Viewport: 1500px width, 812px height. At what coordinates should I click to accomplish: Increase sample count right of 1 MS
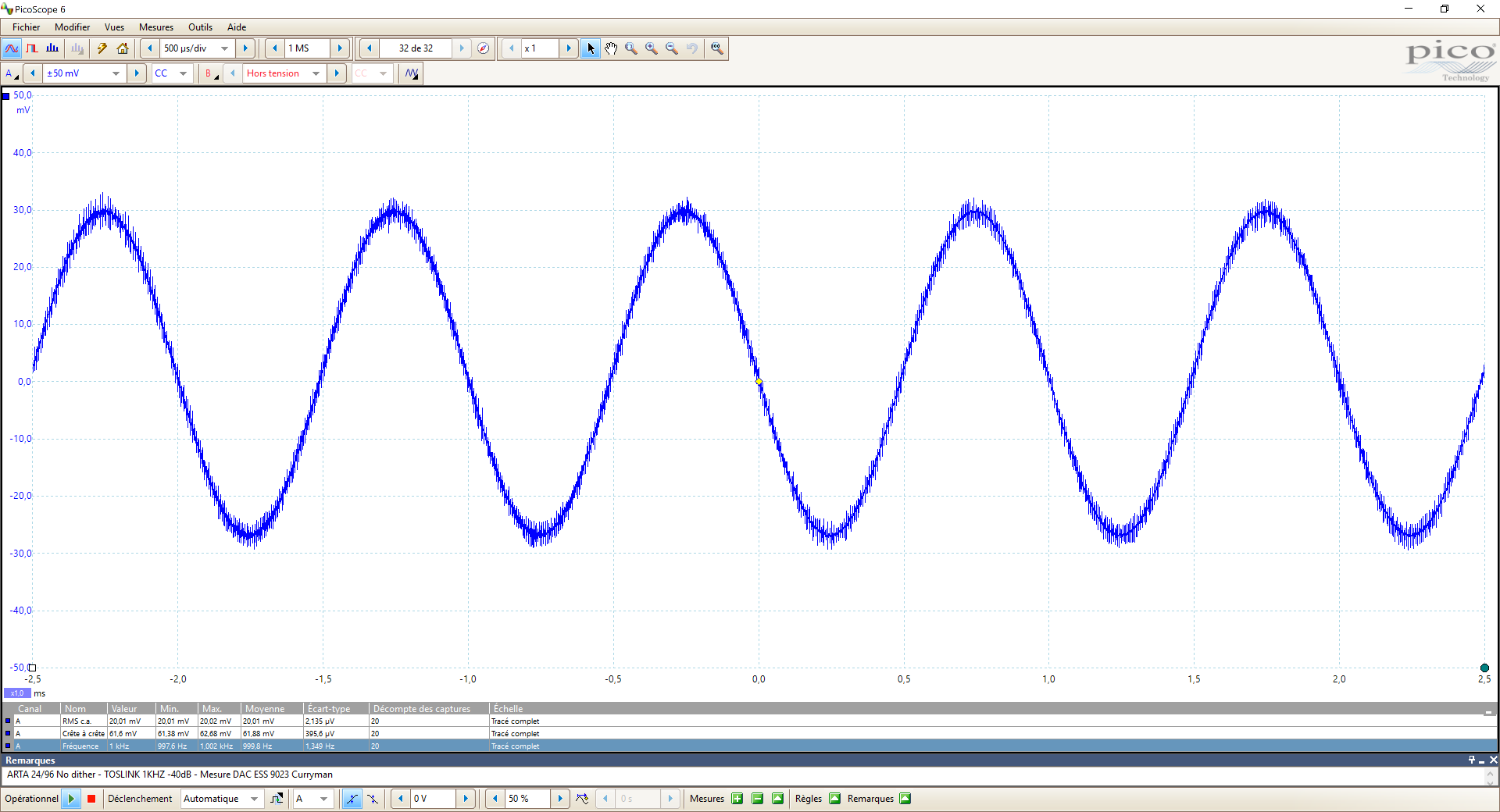340,48
